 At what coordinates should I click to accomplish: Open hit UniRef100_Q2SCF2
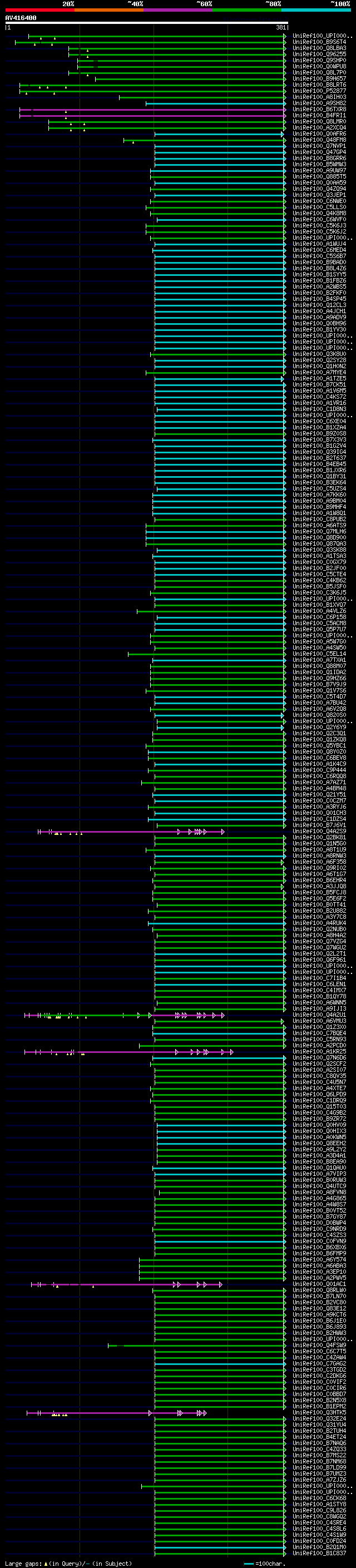(319, 1064)
